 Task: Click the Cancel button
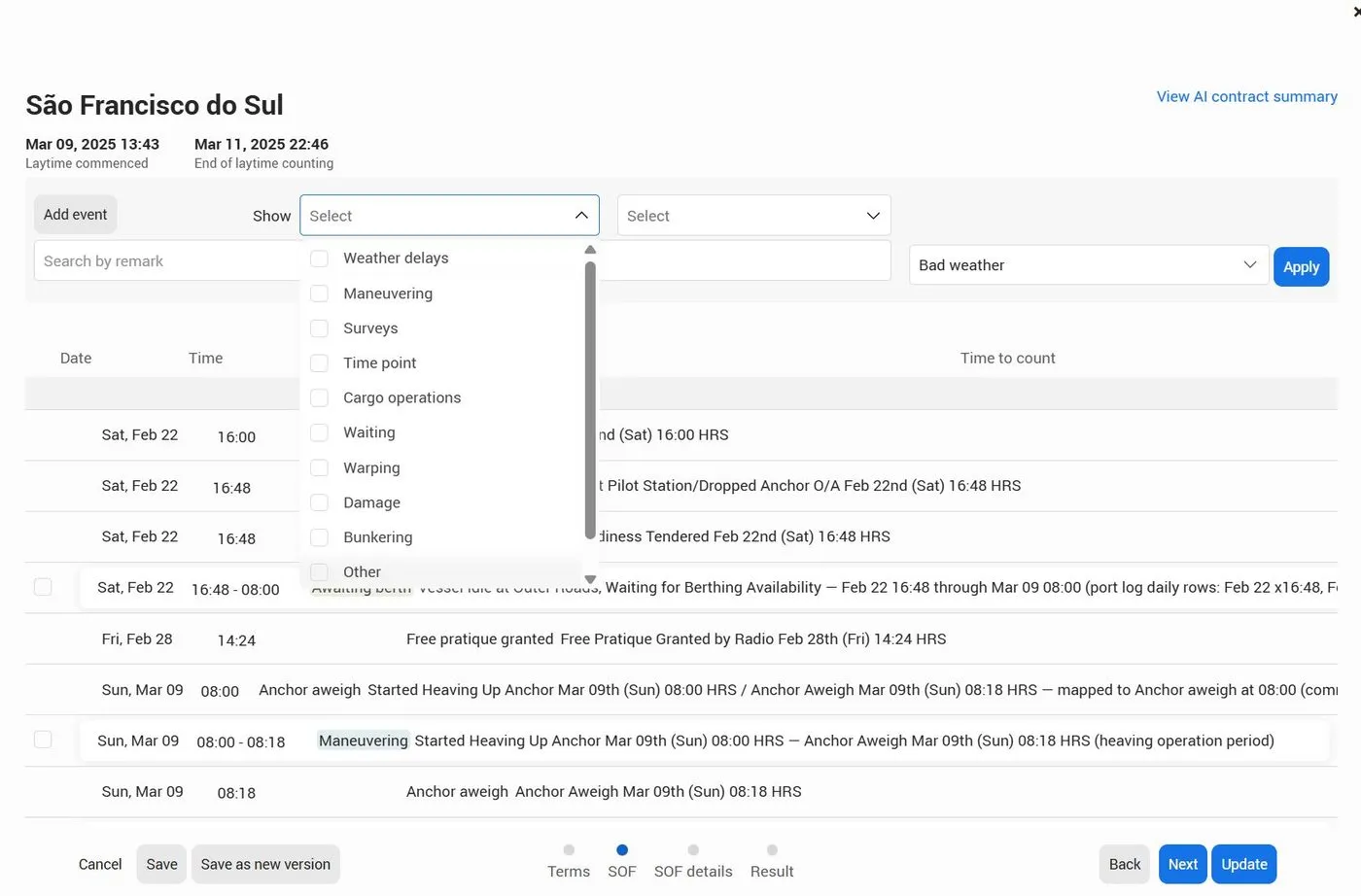pyautogui.click(x=100, y=864)
